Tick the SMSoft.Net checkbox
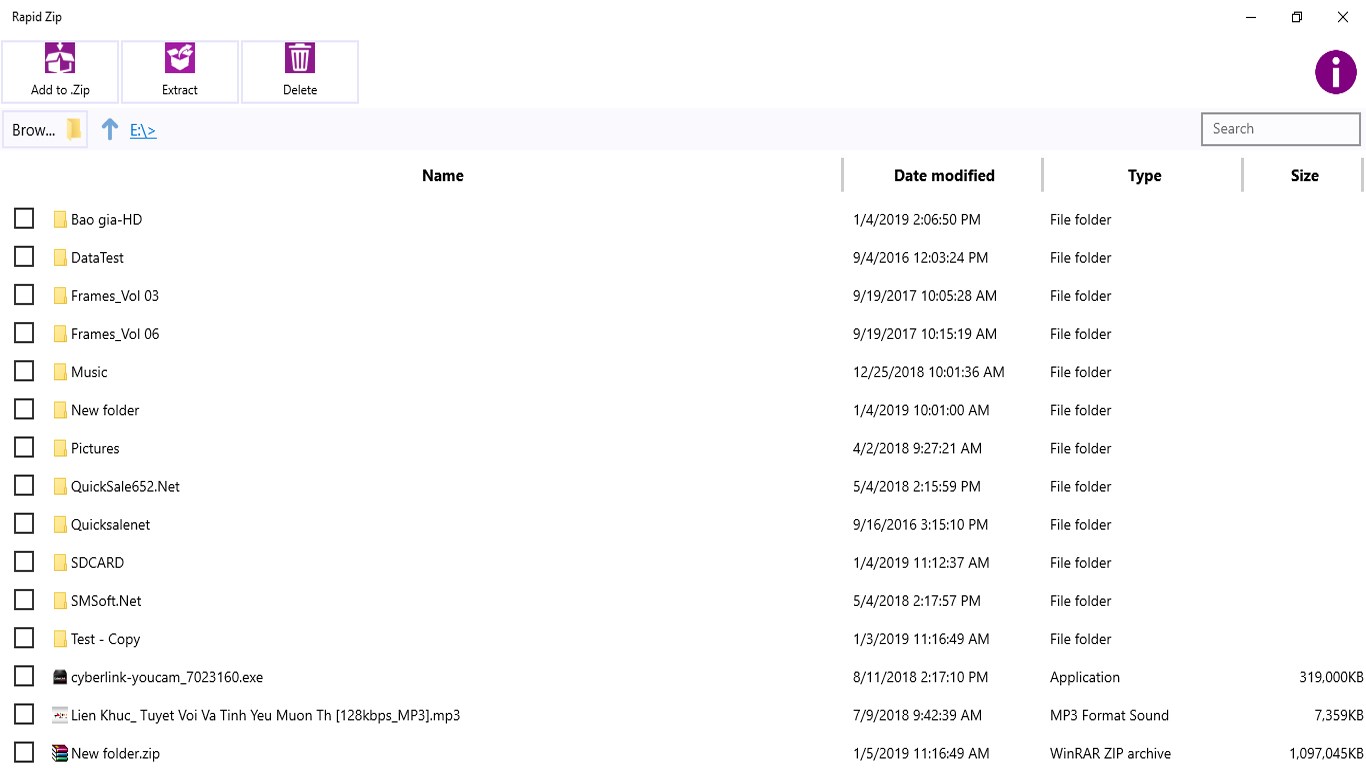 click(x=24, y=600)
